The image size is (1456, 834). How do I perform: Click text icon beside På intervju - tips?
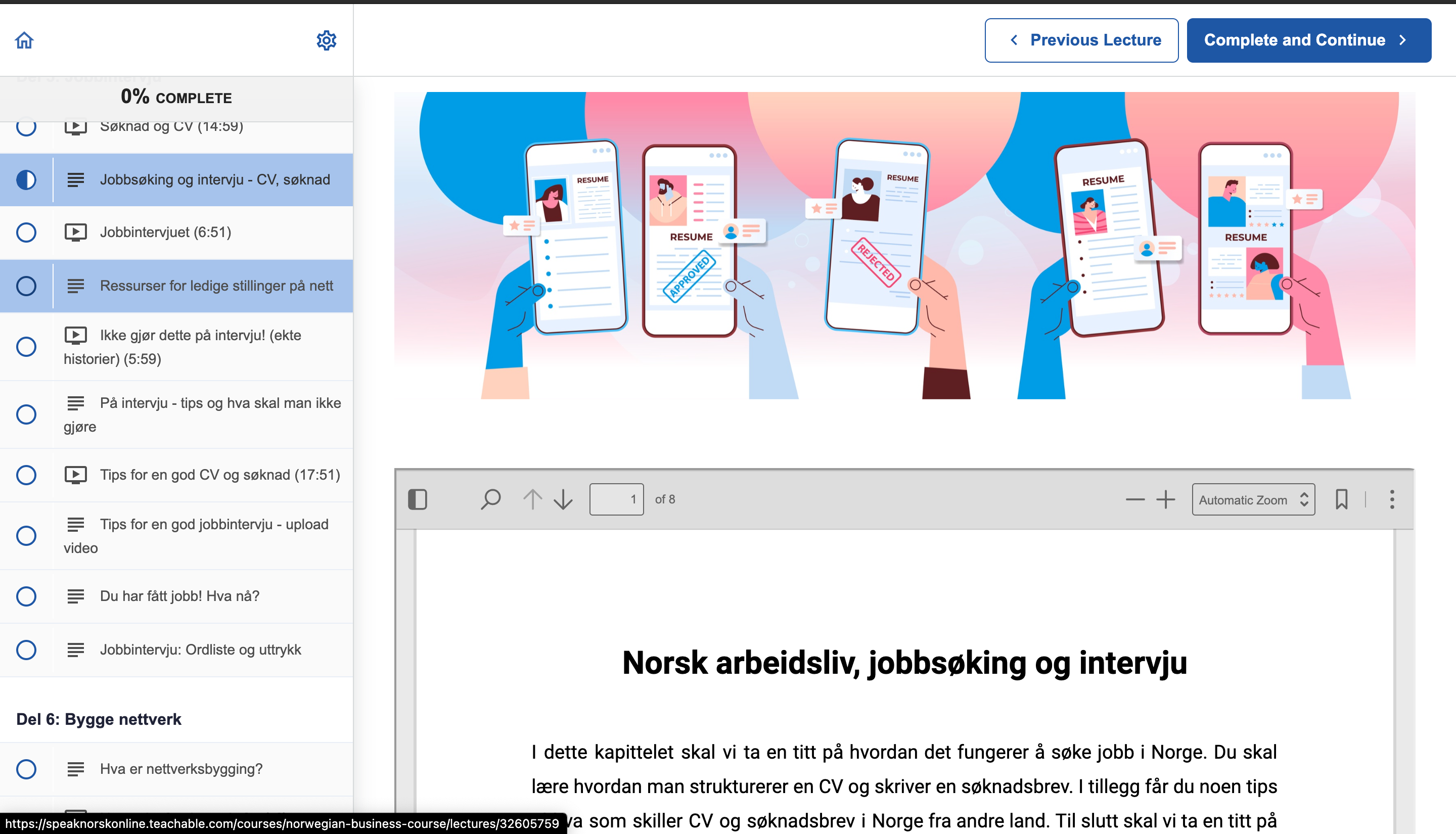76,403
